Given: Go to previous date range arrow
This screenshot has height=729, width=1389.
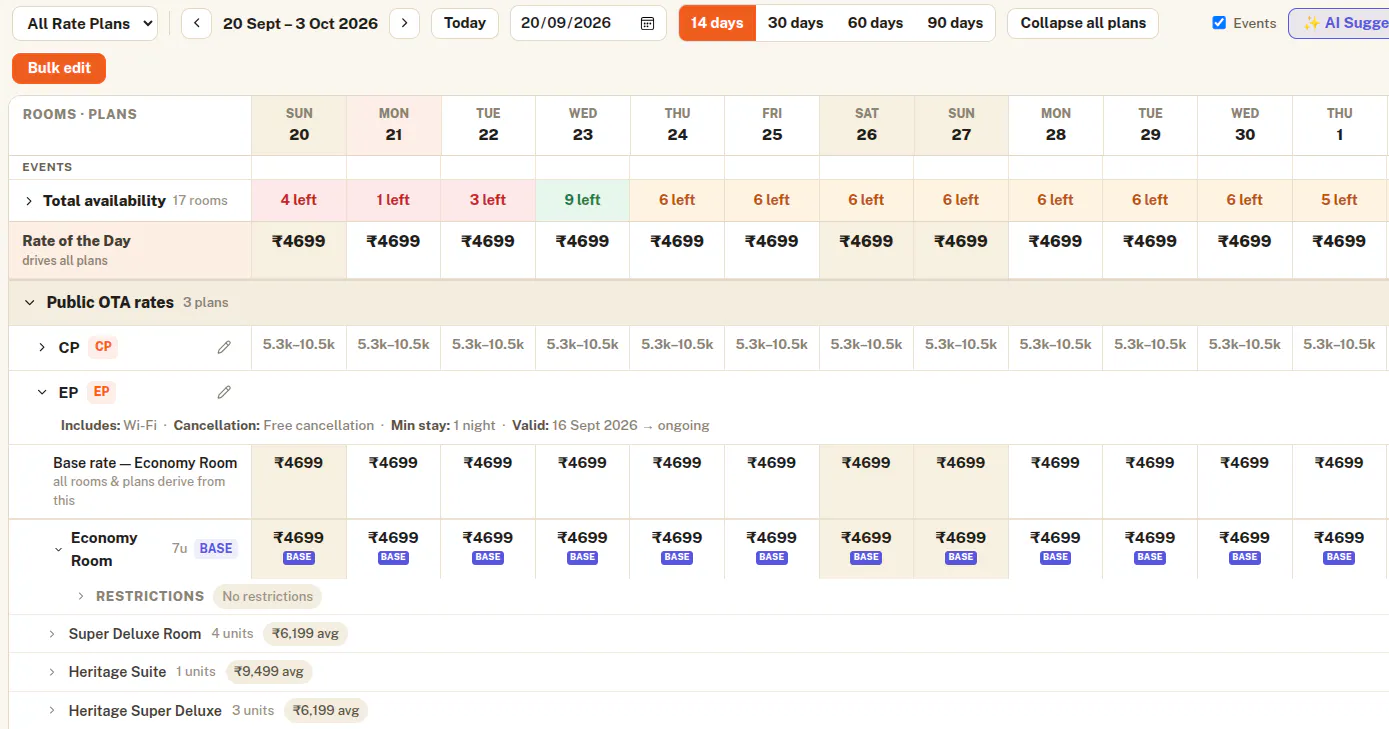Looking at the screenshot, I should click(197, 23).
